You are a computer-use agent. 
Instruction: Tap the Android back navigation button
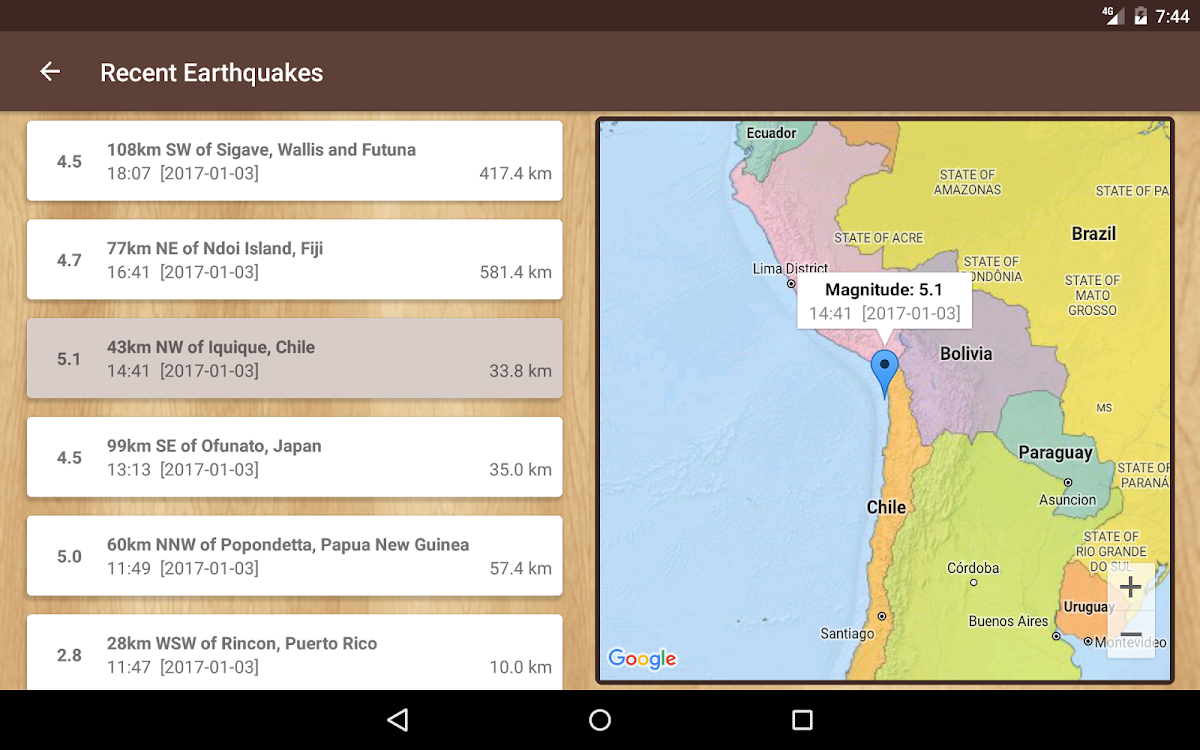pyautogui.click(x=398, y=720)
